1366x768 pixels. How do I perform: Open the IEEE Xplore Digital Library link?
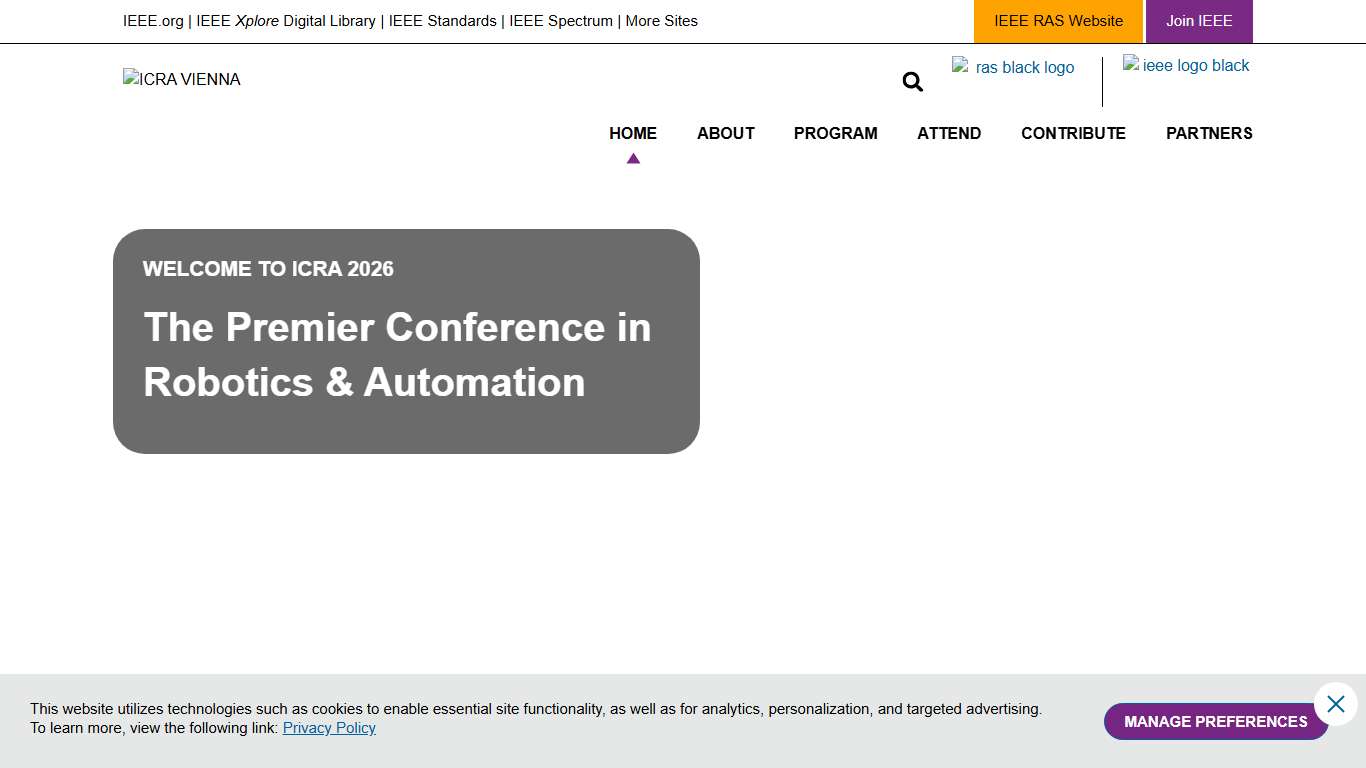point(285,20)
